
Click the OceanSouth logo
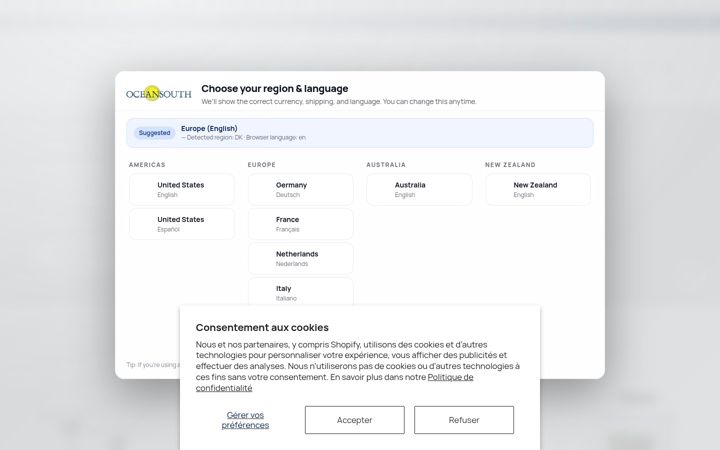(158, 94)
